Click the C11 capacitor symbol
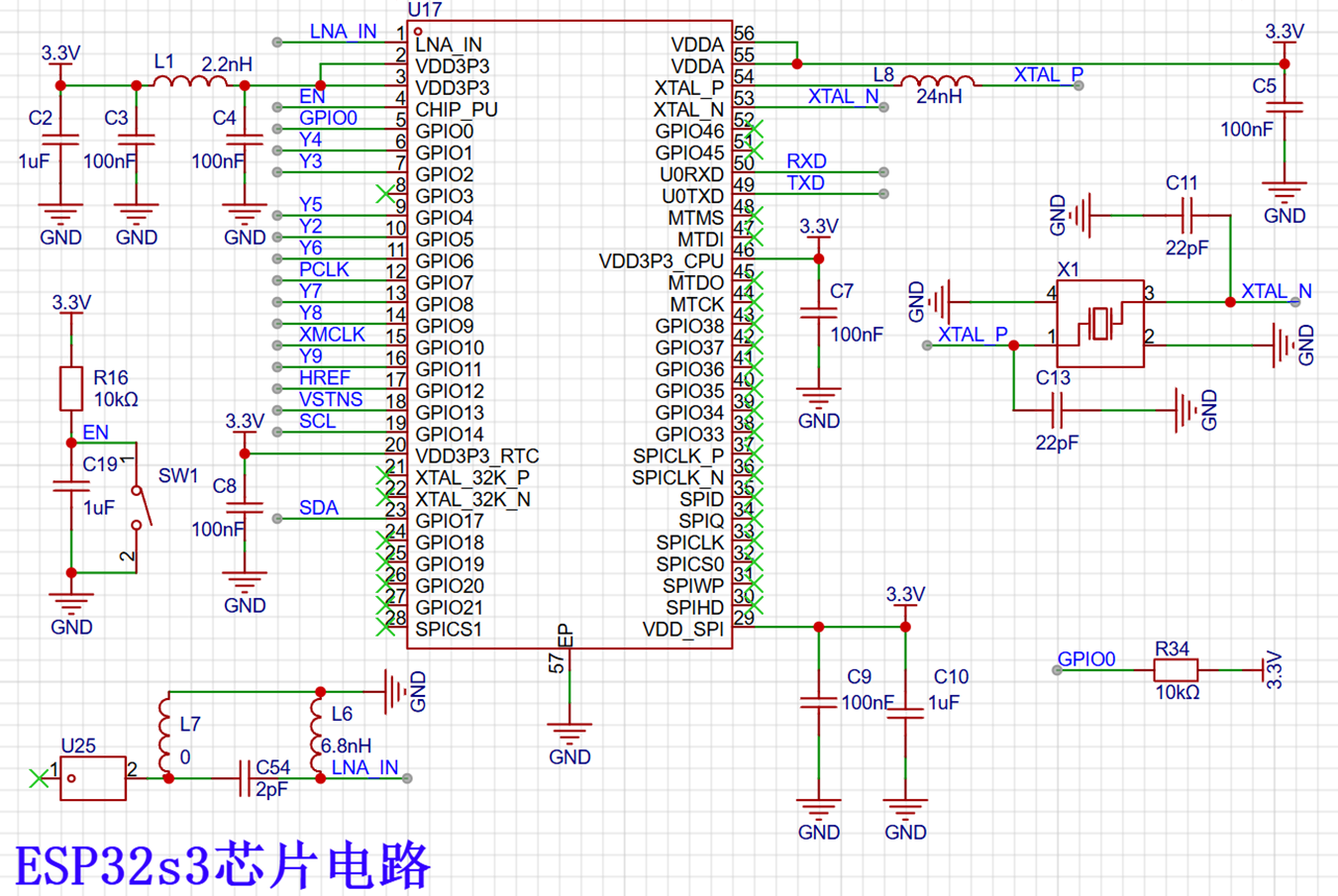Screen dimensions: 1338x896 coord(1186,215)
